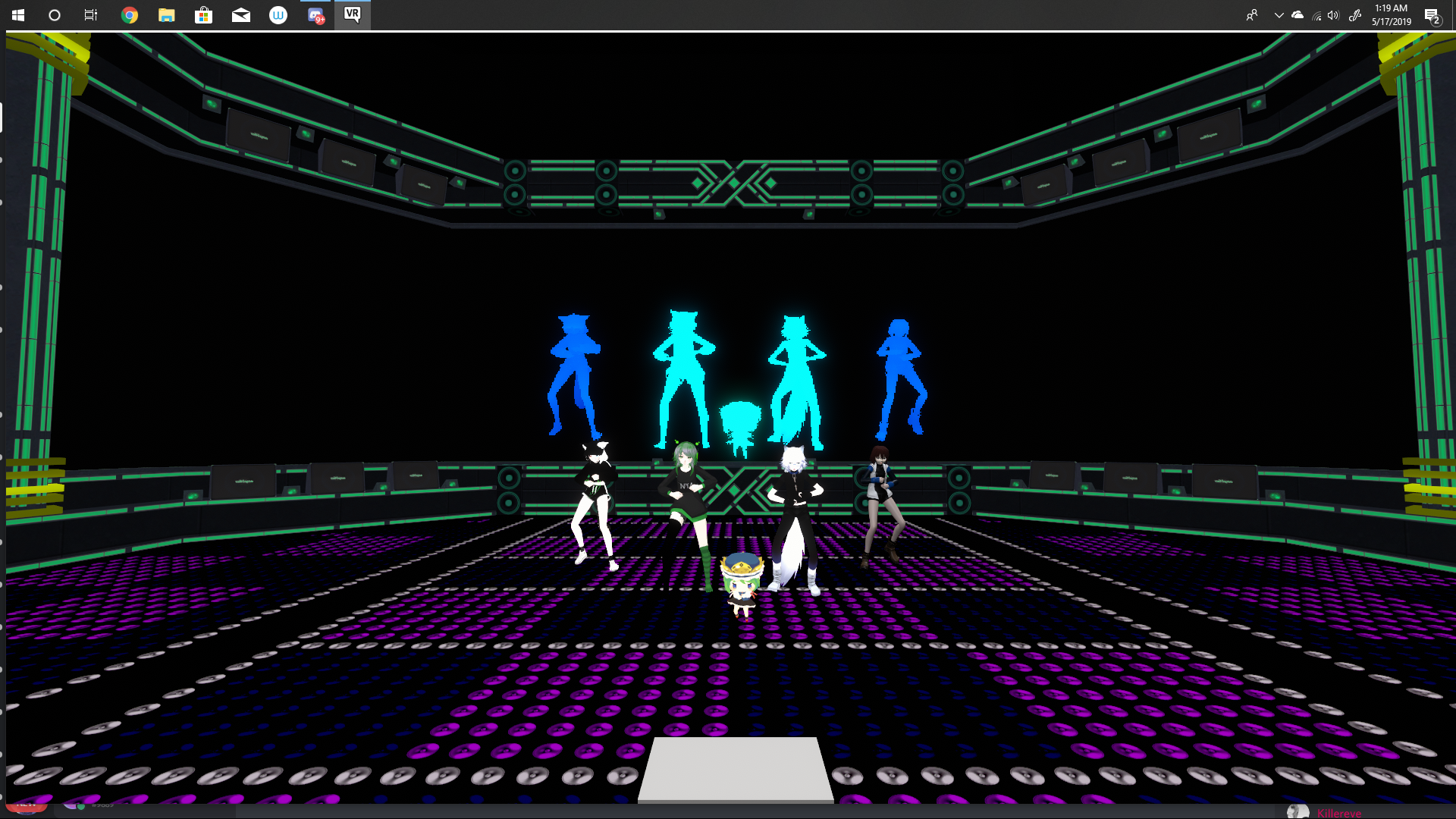The image size is (1456, 819).
Task: Click the round blue W app icon
Action: tap(278, 15)
